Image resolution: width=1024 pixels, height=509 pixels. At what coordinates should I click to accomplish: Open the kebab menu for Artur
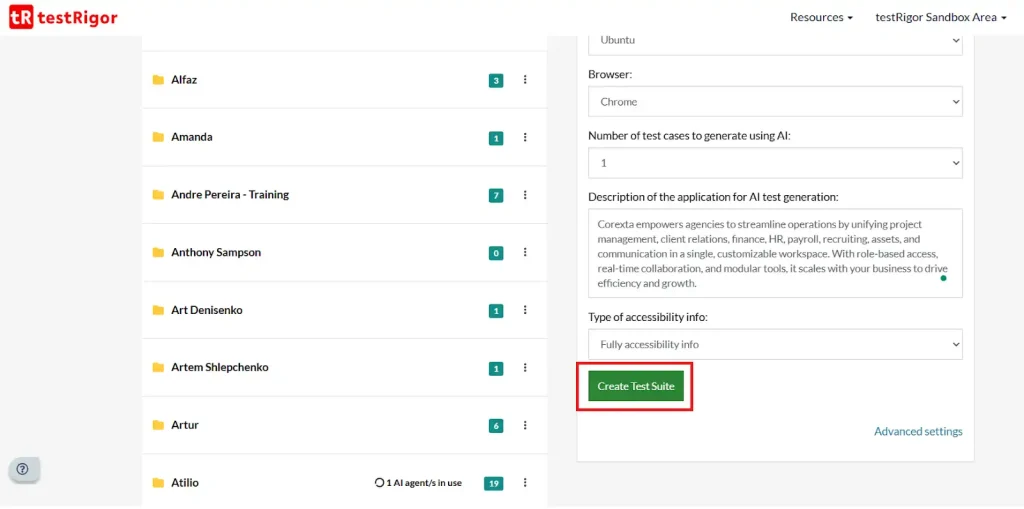click(525, 425)
